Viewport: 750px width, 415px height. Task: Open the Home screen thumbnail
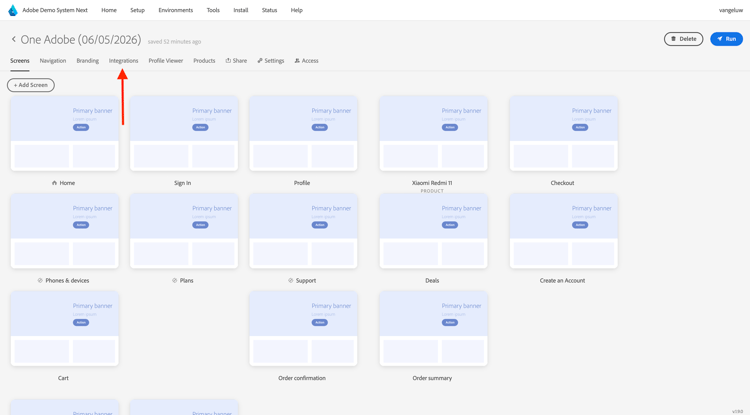click(65, 133)
